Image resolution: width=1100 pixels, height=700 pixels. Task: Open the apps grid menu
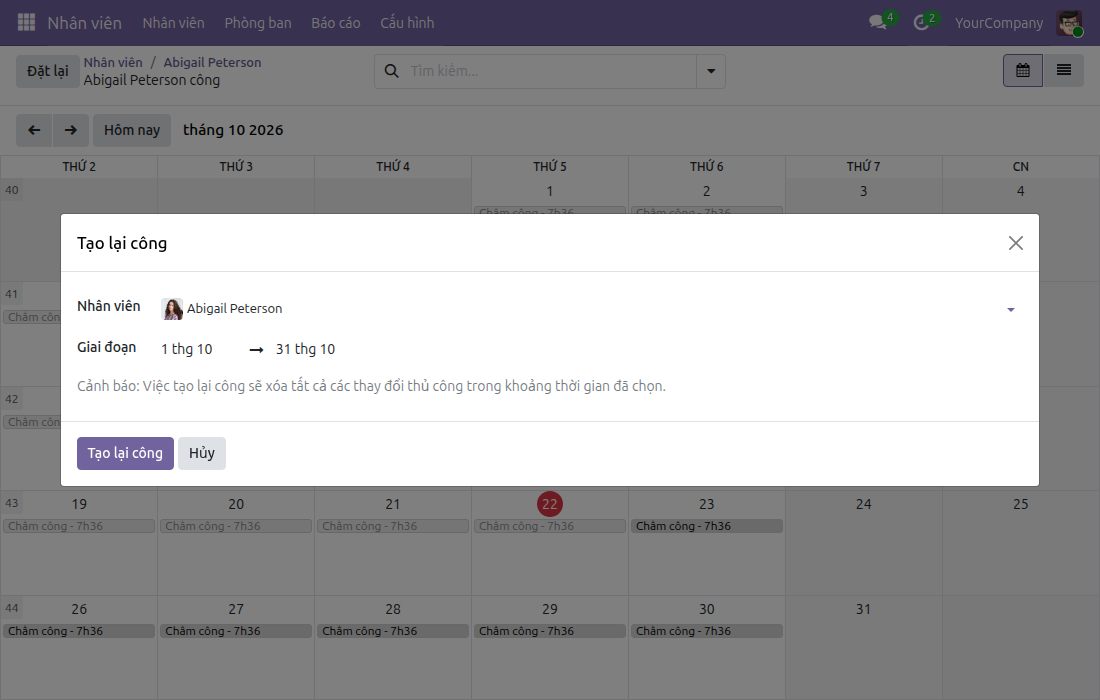coord(26,22)
